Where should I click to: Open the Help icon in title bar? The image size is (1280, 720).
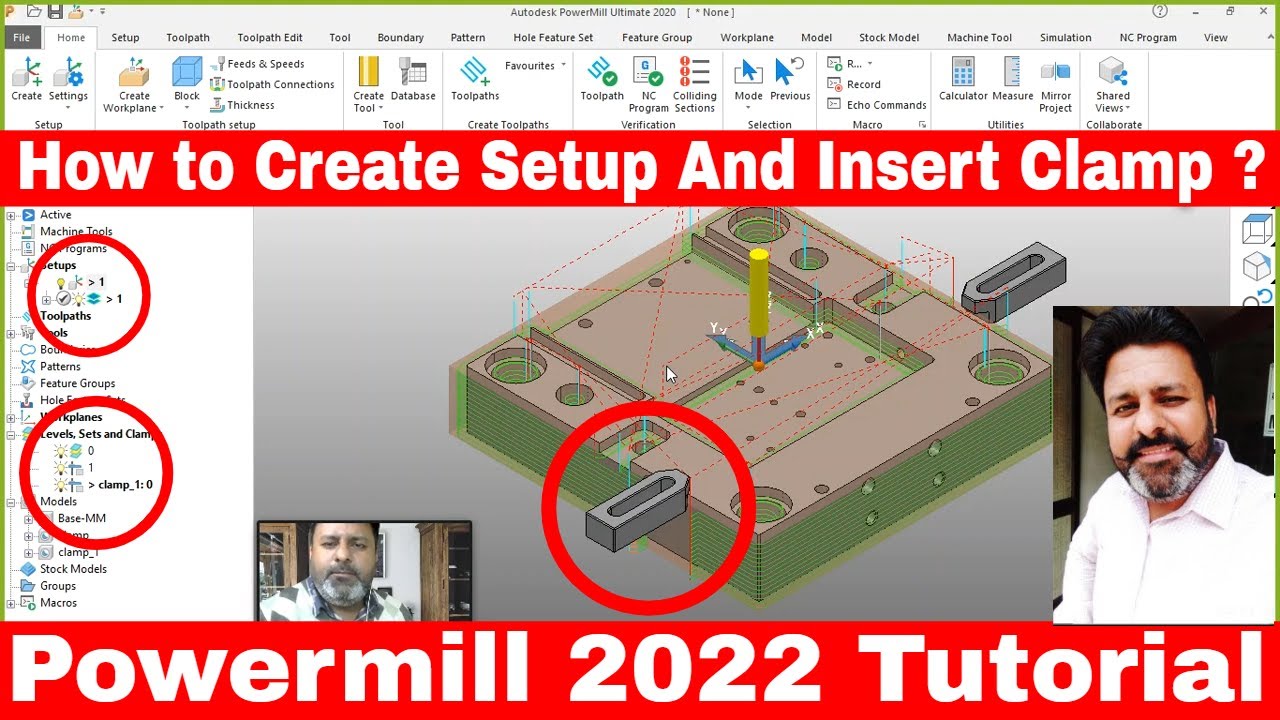click(1160, 12)
